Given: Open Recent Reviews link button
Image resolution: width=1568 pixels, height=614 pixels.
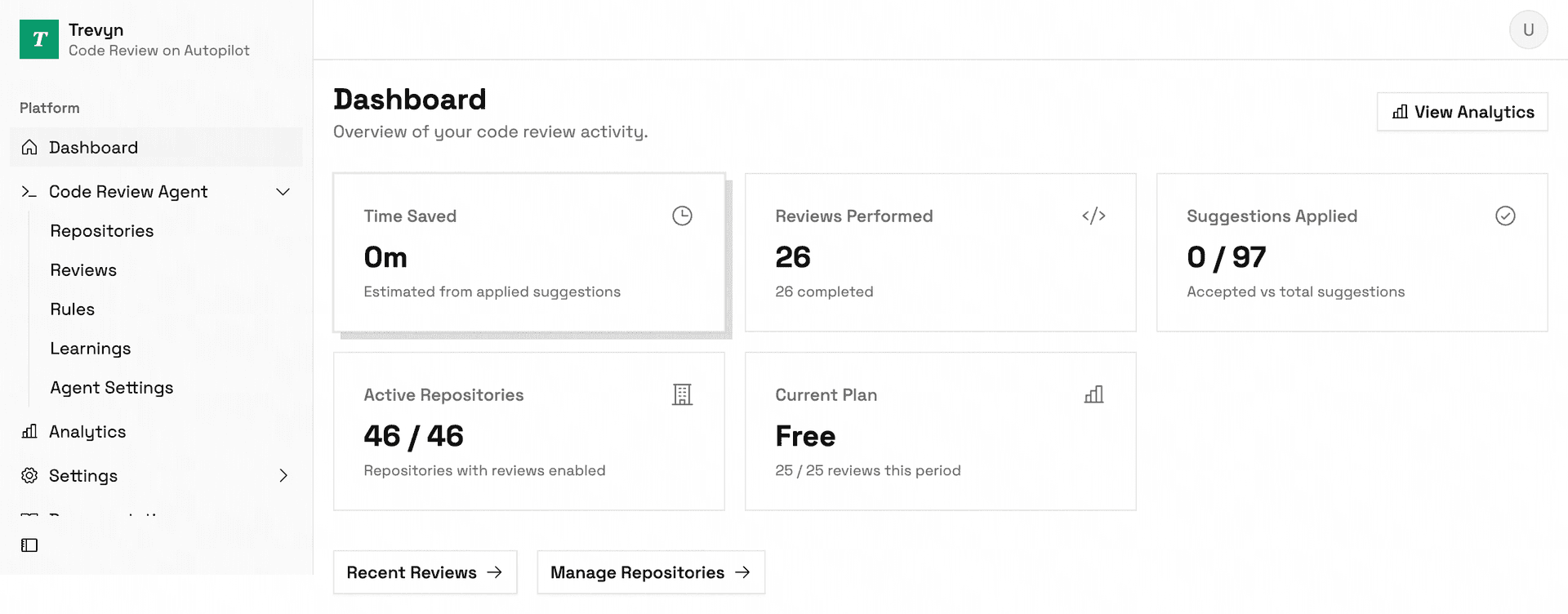Looking at the screenshot, I should tap(425, 572).
